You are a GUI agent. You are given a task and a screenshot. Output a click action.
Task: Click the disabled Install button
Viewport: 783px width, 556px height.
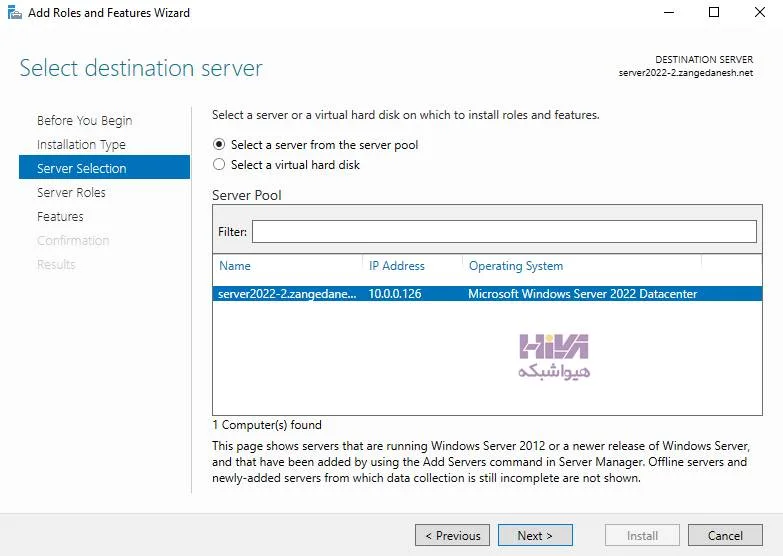click(642, 536)
